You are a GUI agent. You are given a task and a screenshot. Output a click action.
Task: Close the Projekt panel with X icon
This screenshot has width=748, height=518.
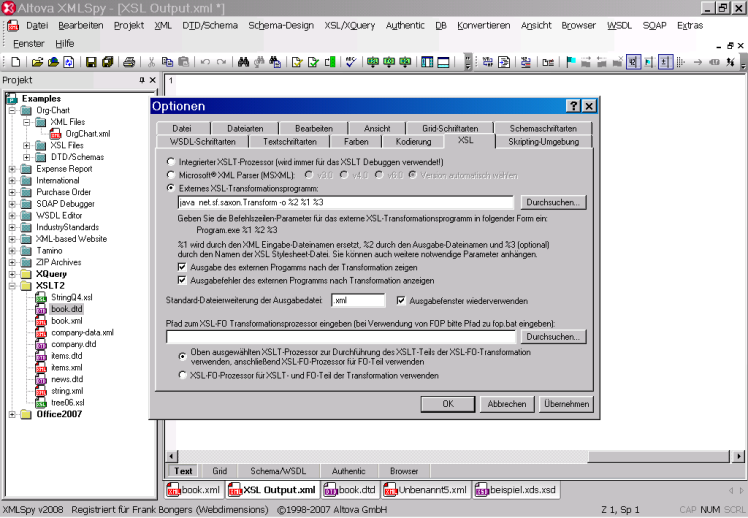[153, 80]
